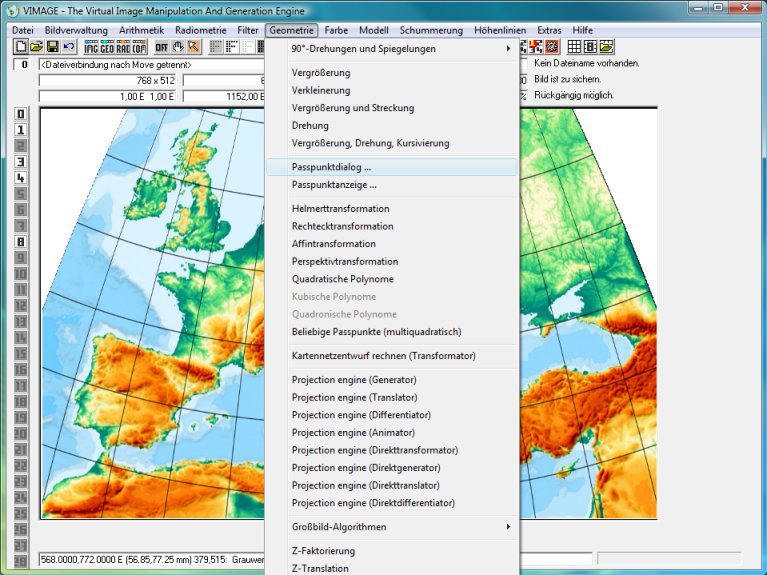Select the Affintransformation menu entry
This screenshot has height=575, width=767.
(334, 244)
